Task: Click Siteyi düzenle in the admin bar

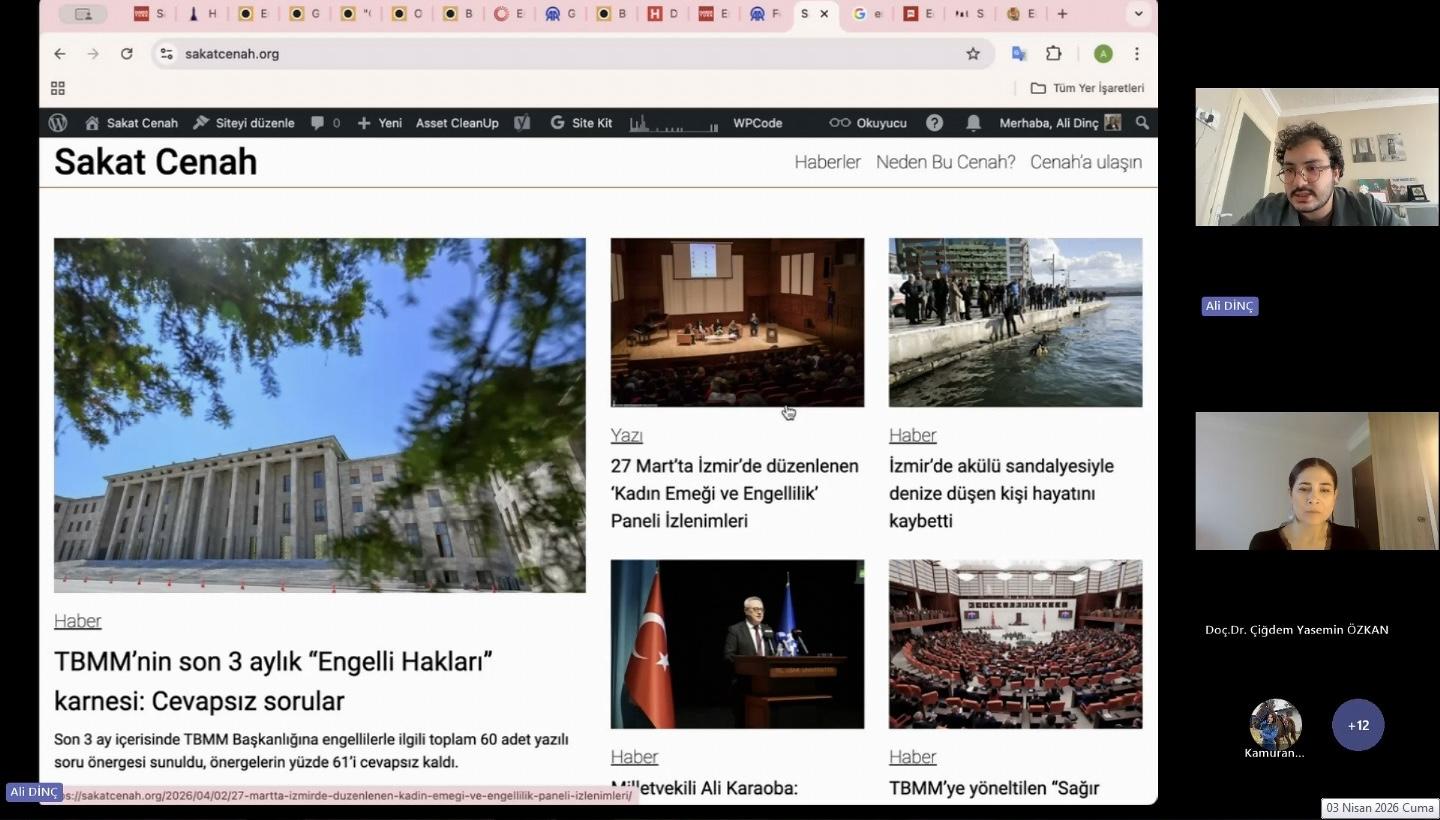Action: (x=244, y=123)
